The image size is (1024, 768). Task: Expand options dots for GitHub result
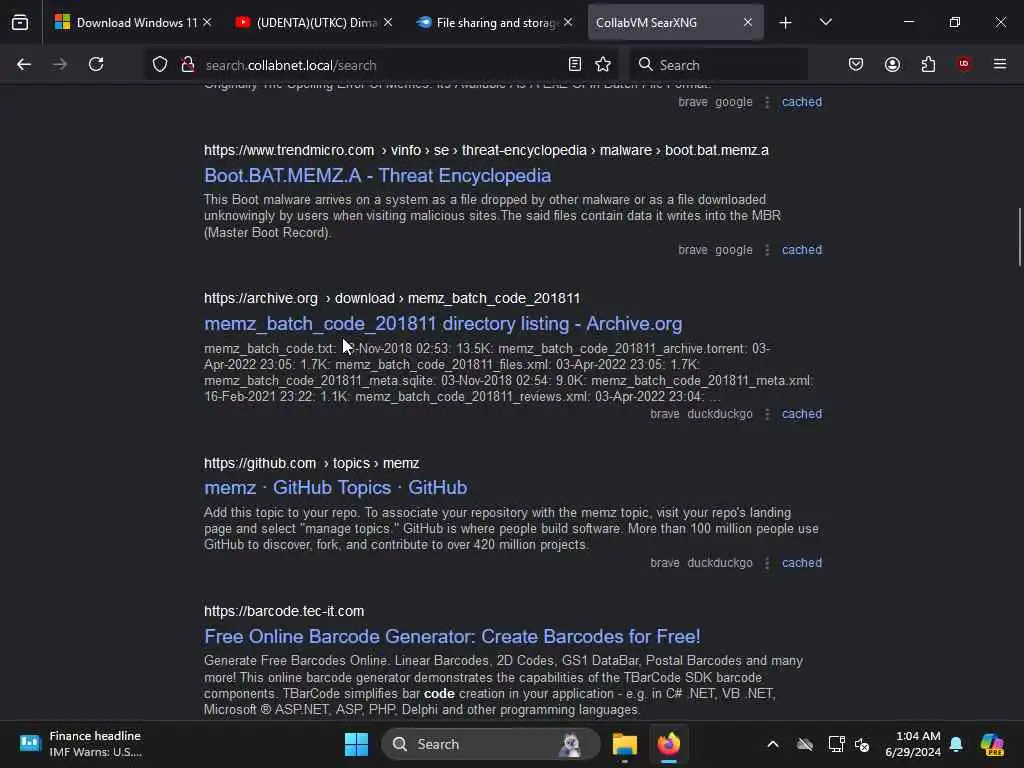coord(767,563)
